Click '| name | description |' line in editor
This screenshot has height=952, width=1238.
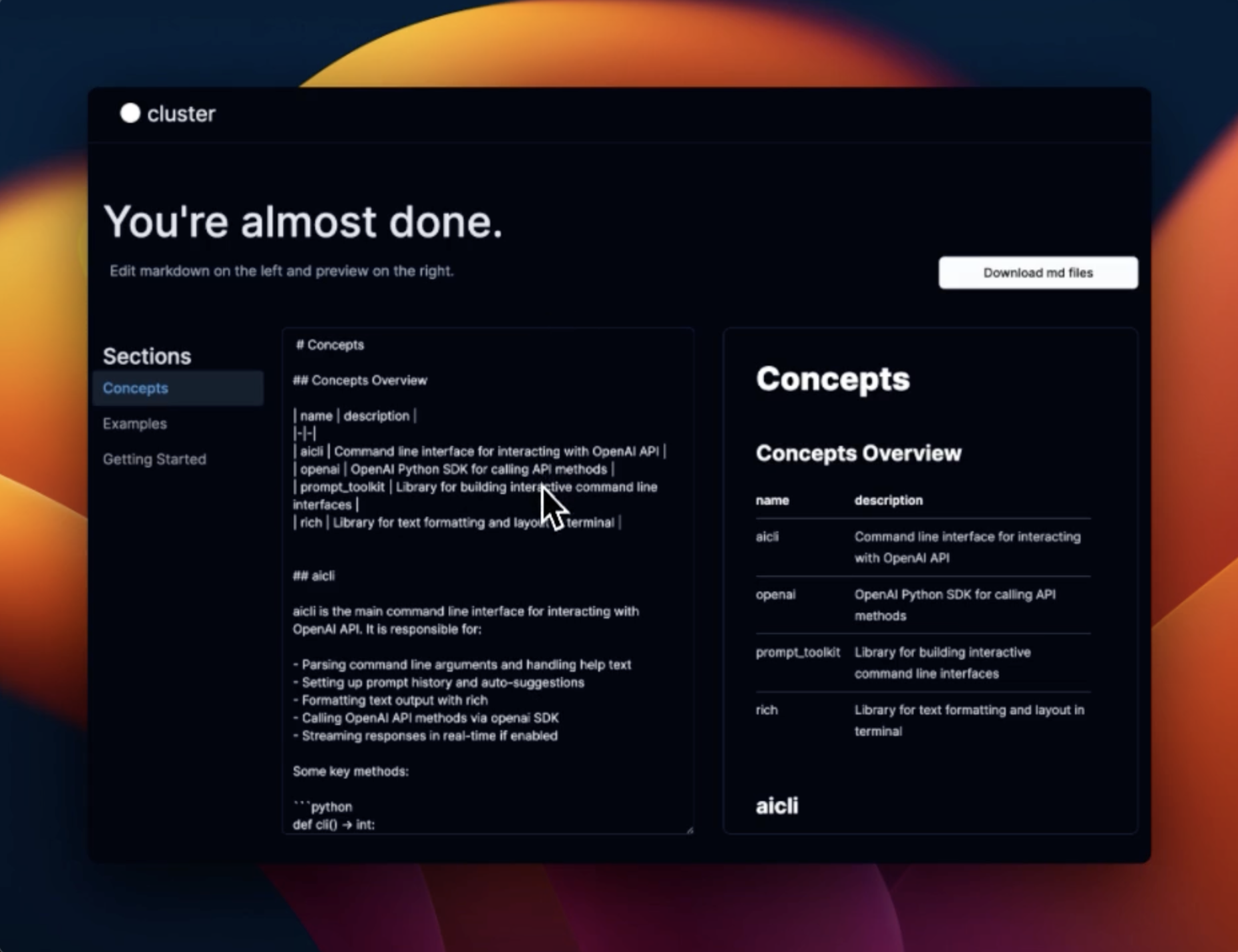[355, 415]
